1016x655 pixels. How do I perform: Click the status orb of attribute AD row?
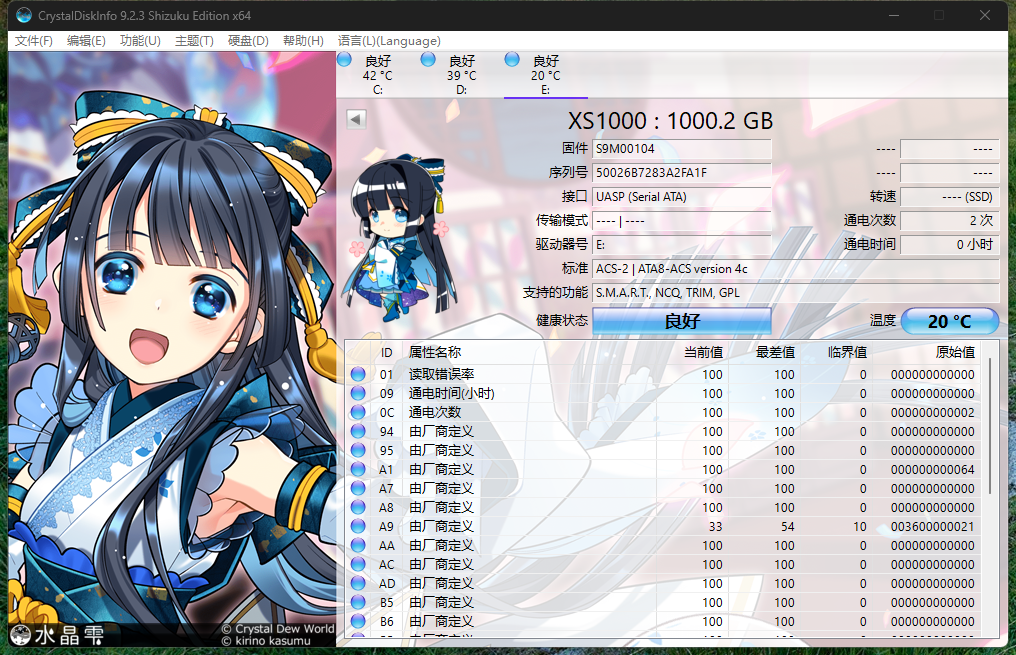point(358,583)
